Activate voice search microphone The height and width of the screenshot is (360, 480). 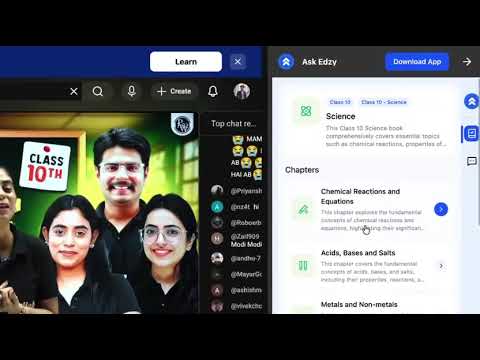132,91
